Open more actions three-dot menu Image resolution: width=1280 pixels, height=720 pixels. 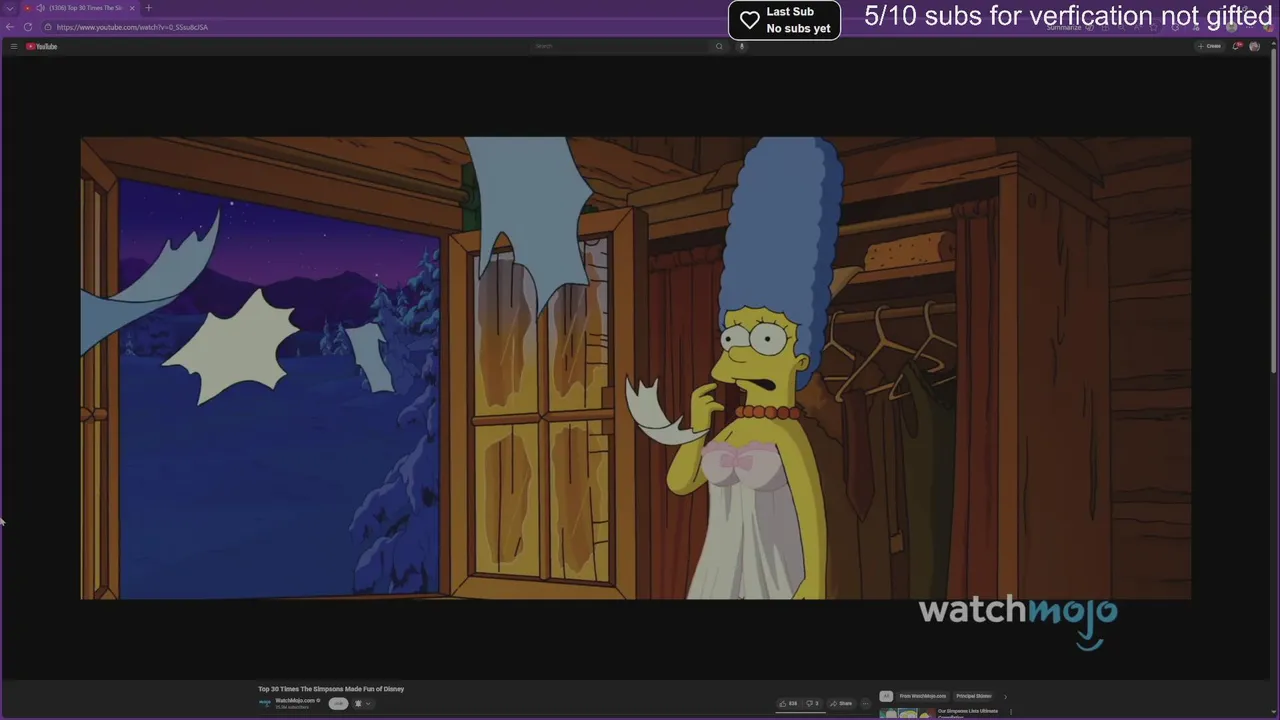(866, 703)
